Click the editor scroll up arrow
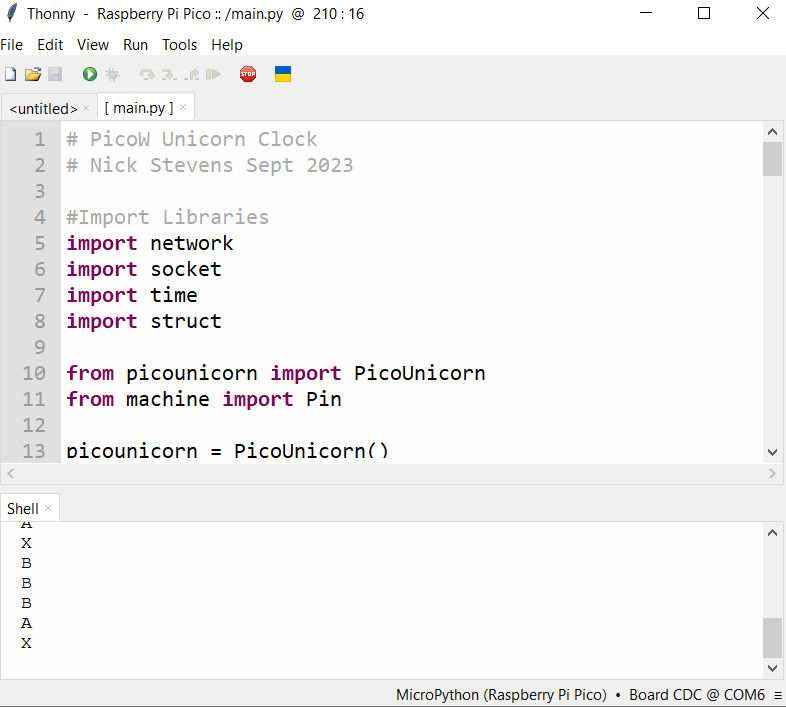This screenshot has width=786, height=707. (x=772, y=132)
